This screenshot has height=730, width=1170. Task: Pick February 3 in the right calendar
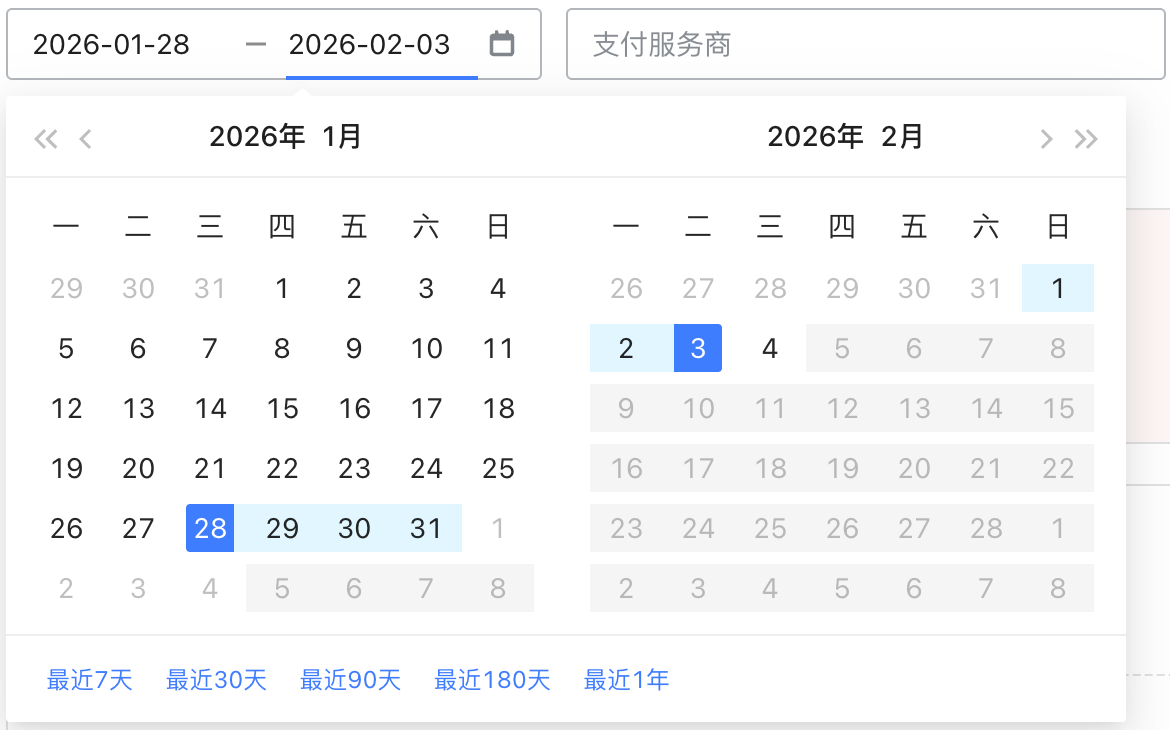(698, 348)
